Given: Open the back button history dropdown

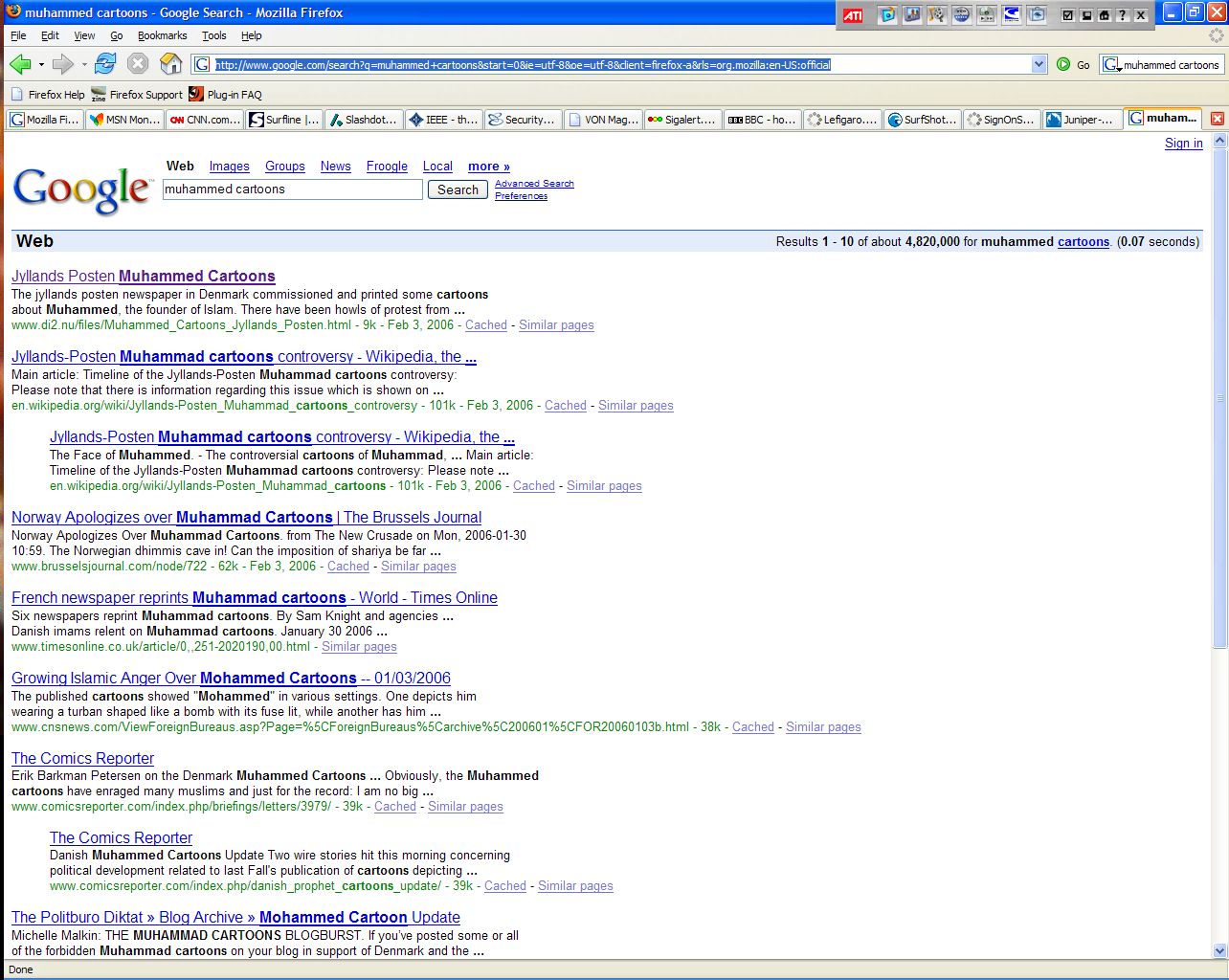Looking at the screenshot, I should point(41,65).
